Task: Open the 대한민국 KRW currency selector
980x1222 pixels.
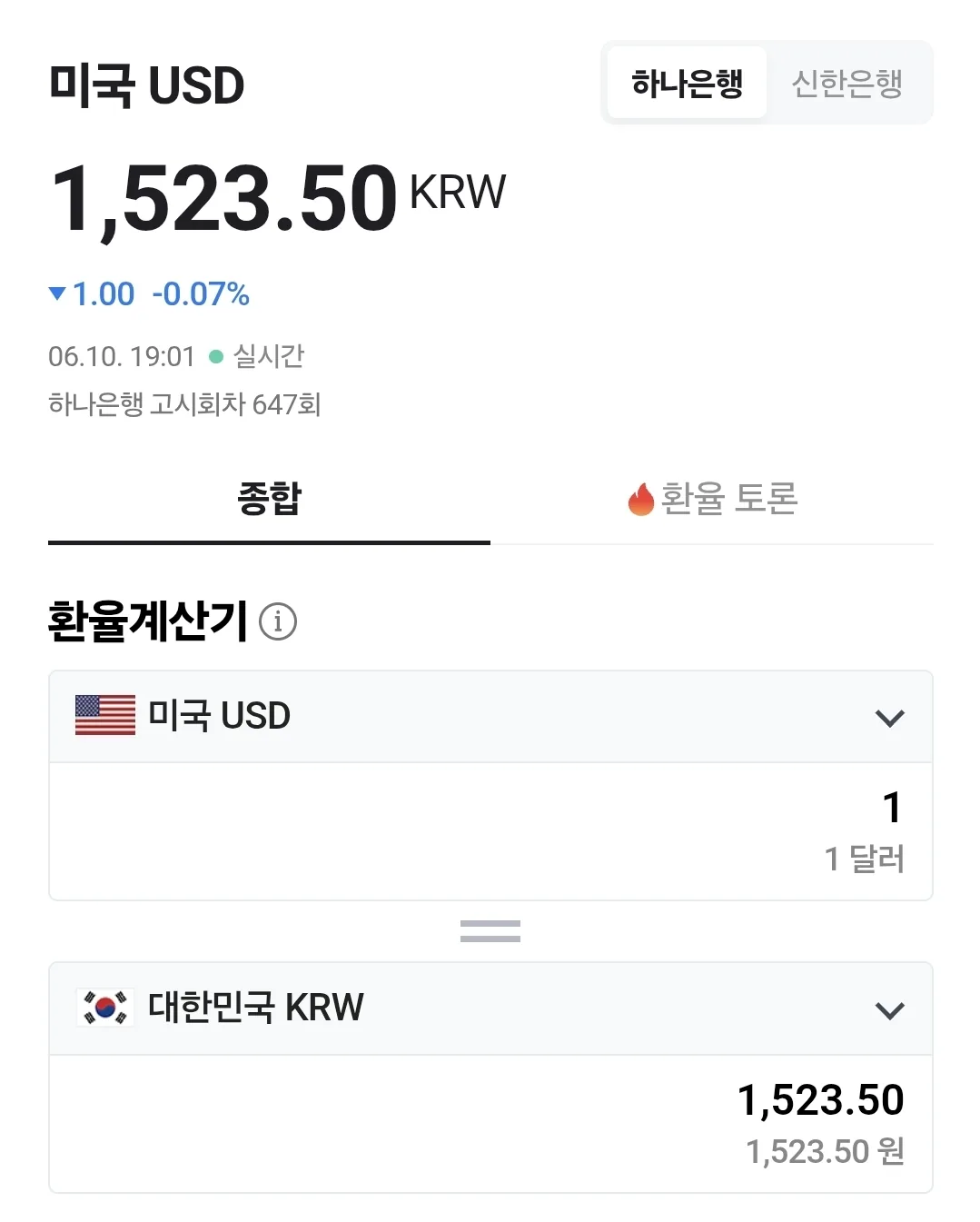Action: pos(490,1008)
